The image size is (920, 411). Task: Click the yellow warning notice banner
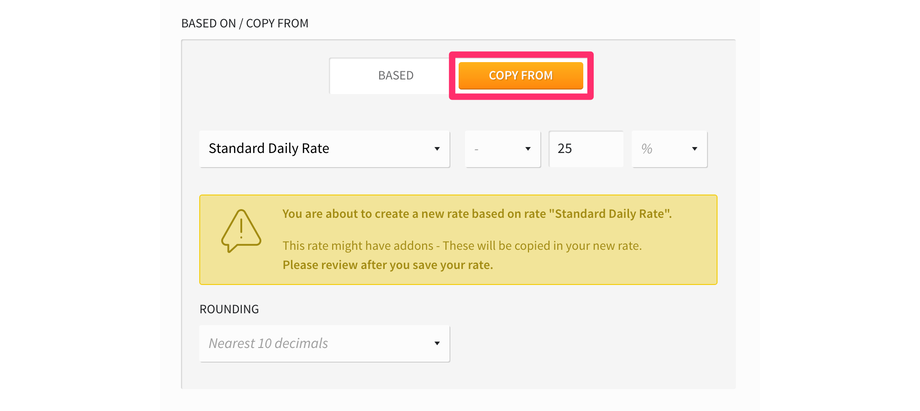pos(458,240)
